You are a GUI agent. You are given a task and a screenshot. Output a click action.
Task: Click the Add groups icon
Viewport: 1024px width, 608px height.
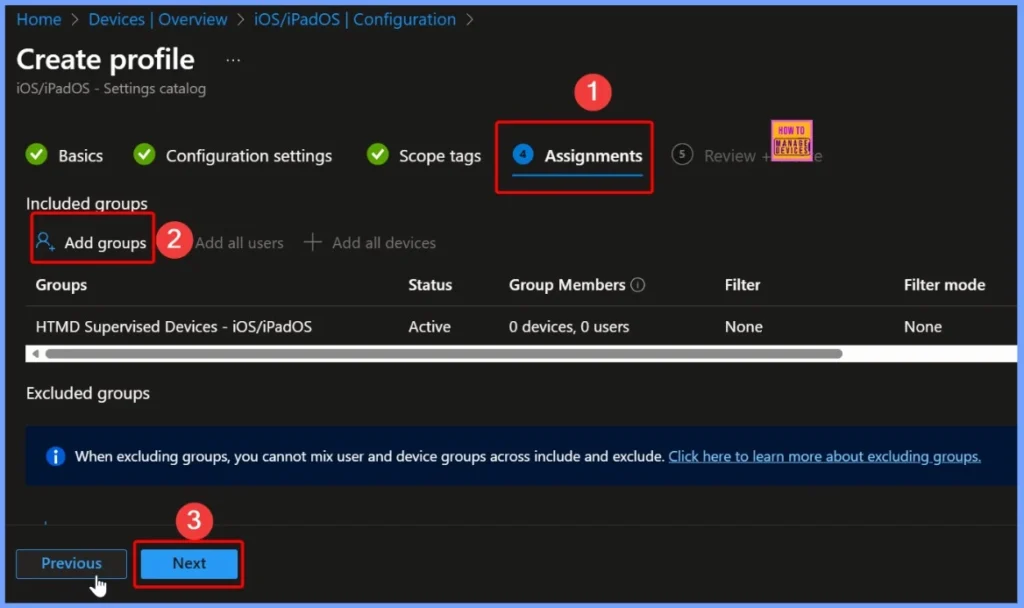point(43,241)
